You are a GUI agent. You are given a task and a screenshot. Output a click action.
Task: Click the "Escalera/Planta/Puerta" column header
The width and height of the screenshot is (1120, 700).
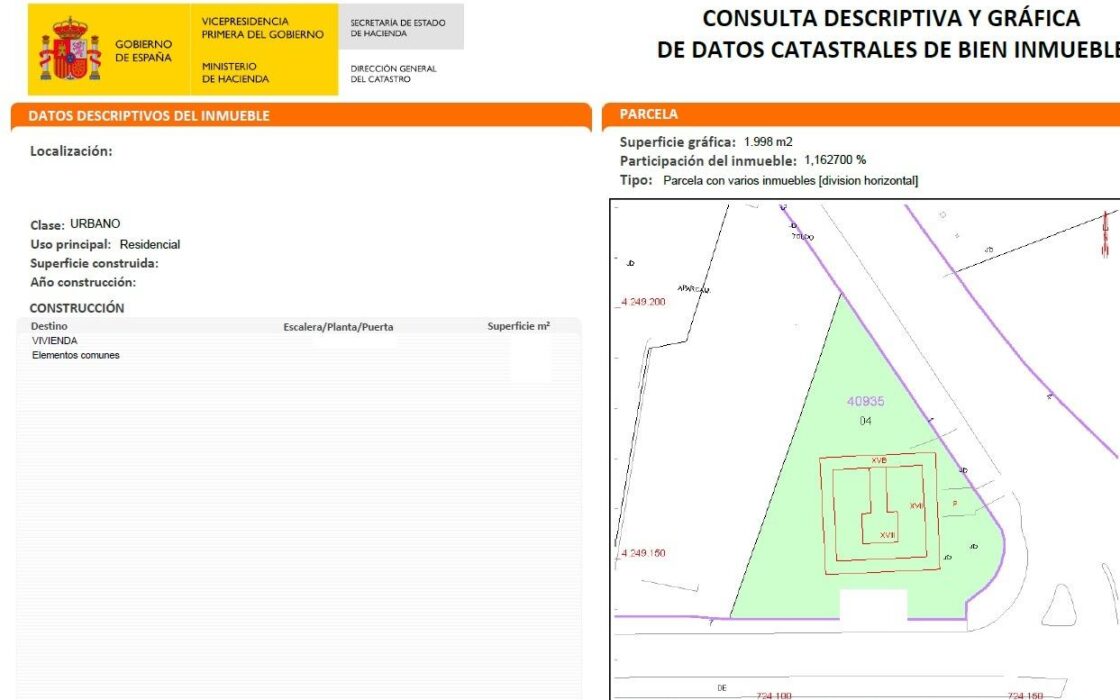click(338, 327)
